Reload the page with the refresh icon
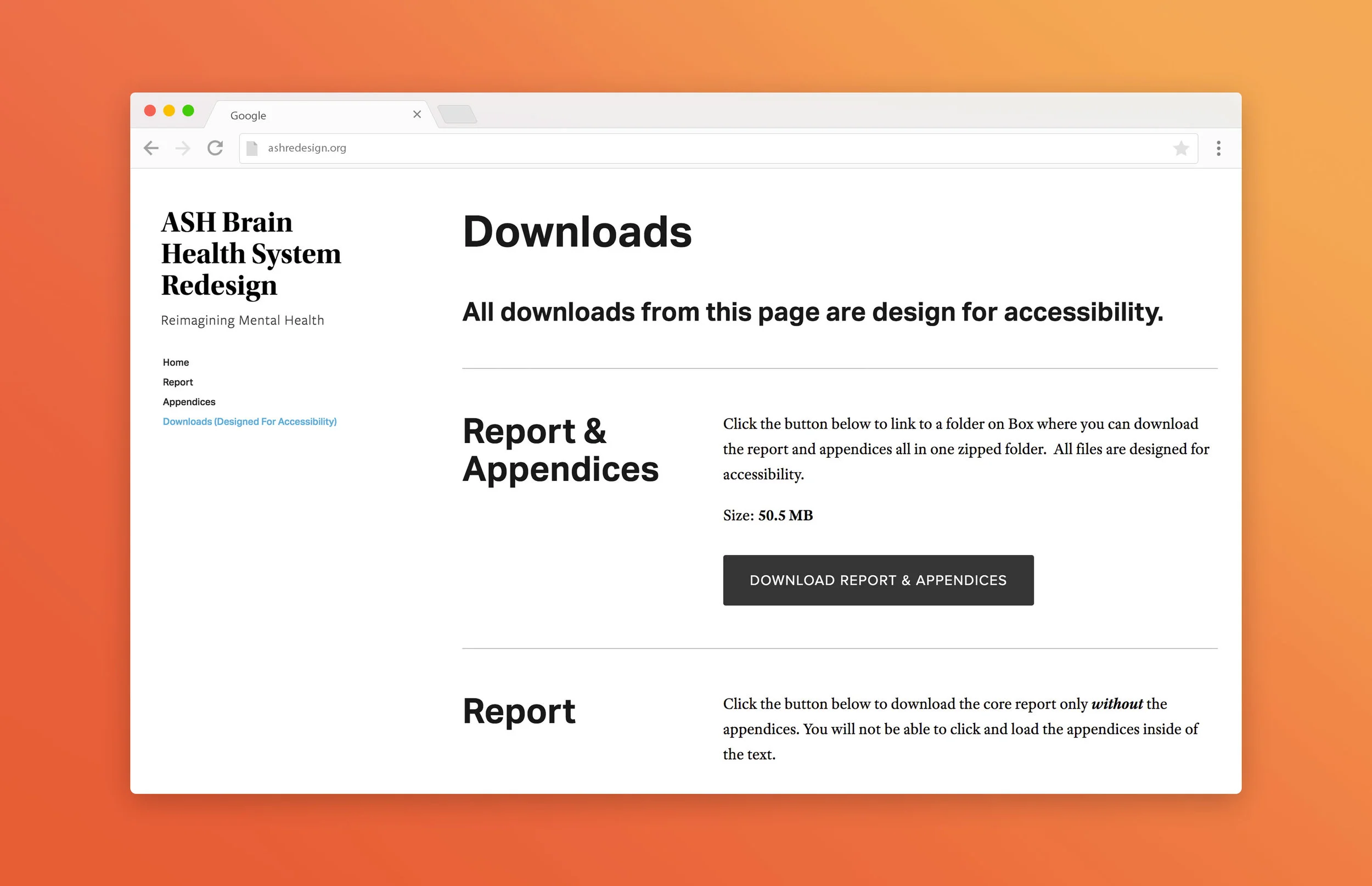1372x886 pixels. pyautogui.click(x=215, y=148)
